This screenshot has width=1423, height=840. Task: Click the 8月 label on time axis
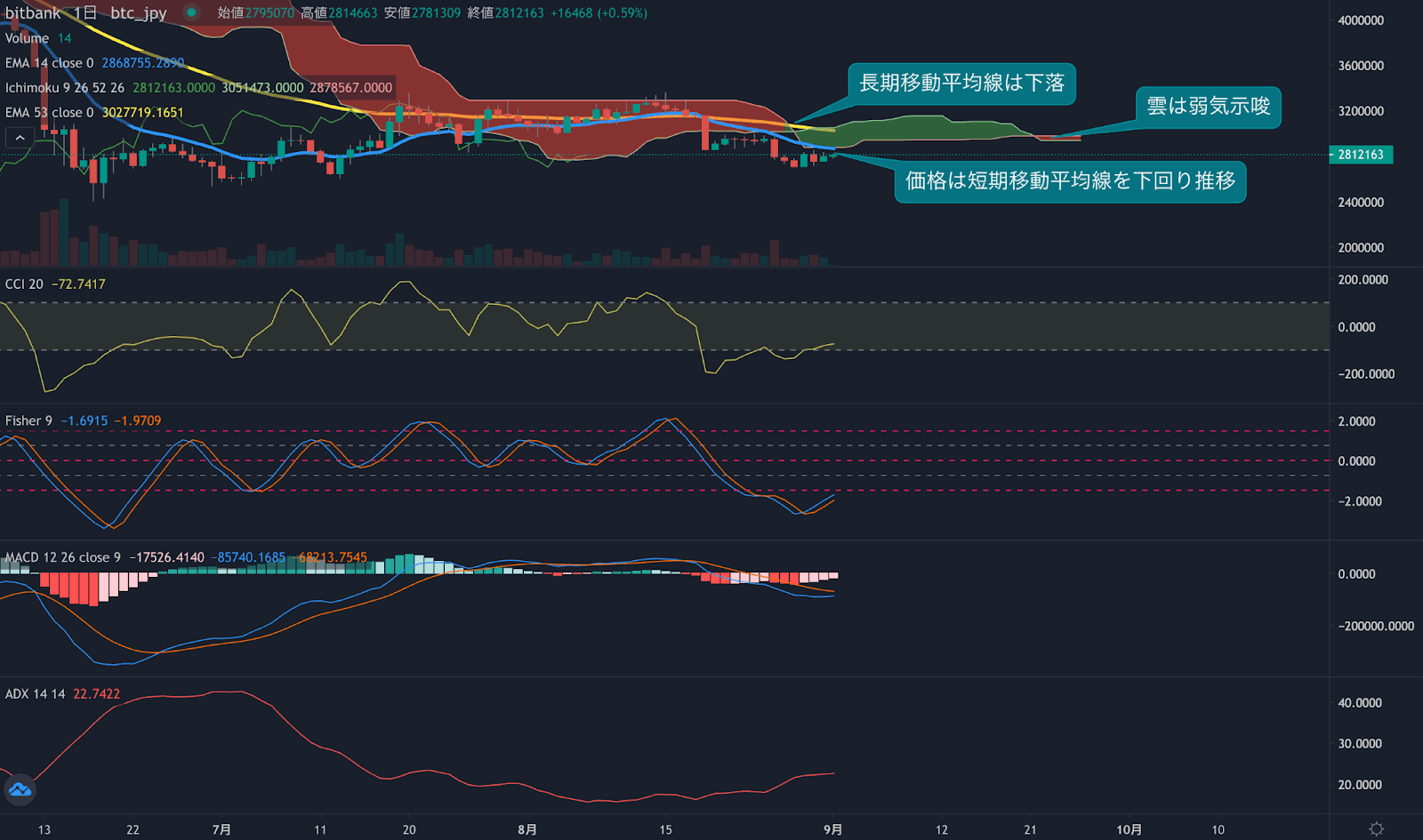[x=527, y=829]
